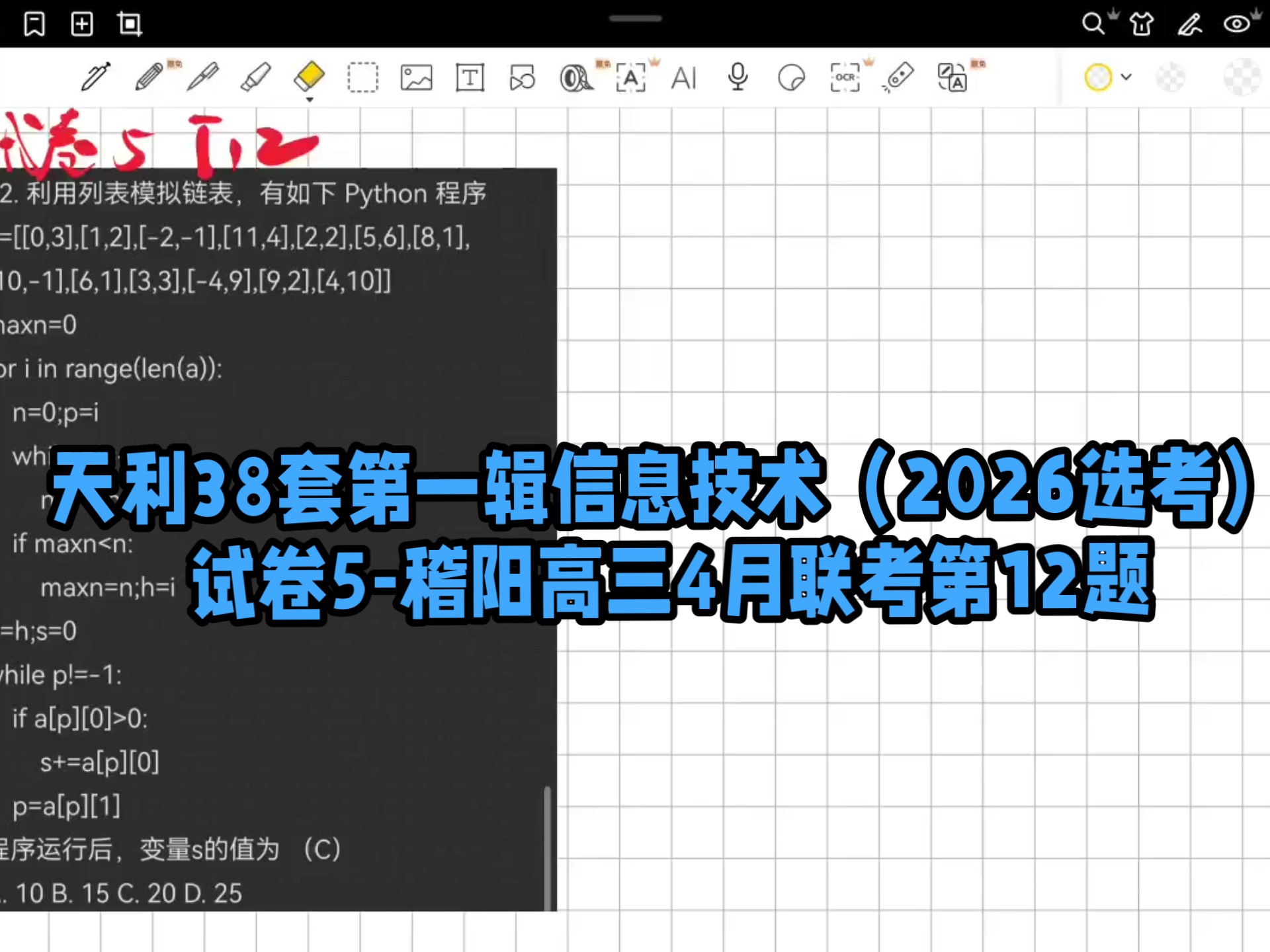Image resolution: width=1270 pixels, height=952 pixels.
Task: Expand the color dropdown arrow
Action: pos(1126,77)
